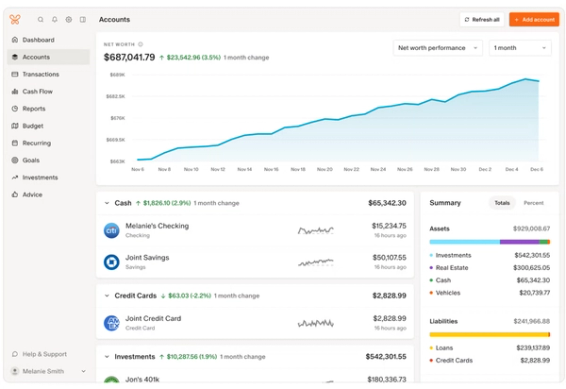
Task: Open the settings gear icon
Action: tap(69, 19)
